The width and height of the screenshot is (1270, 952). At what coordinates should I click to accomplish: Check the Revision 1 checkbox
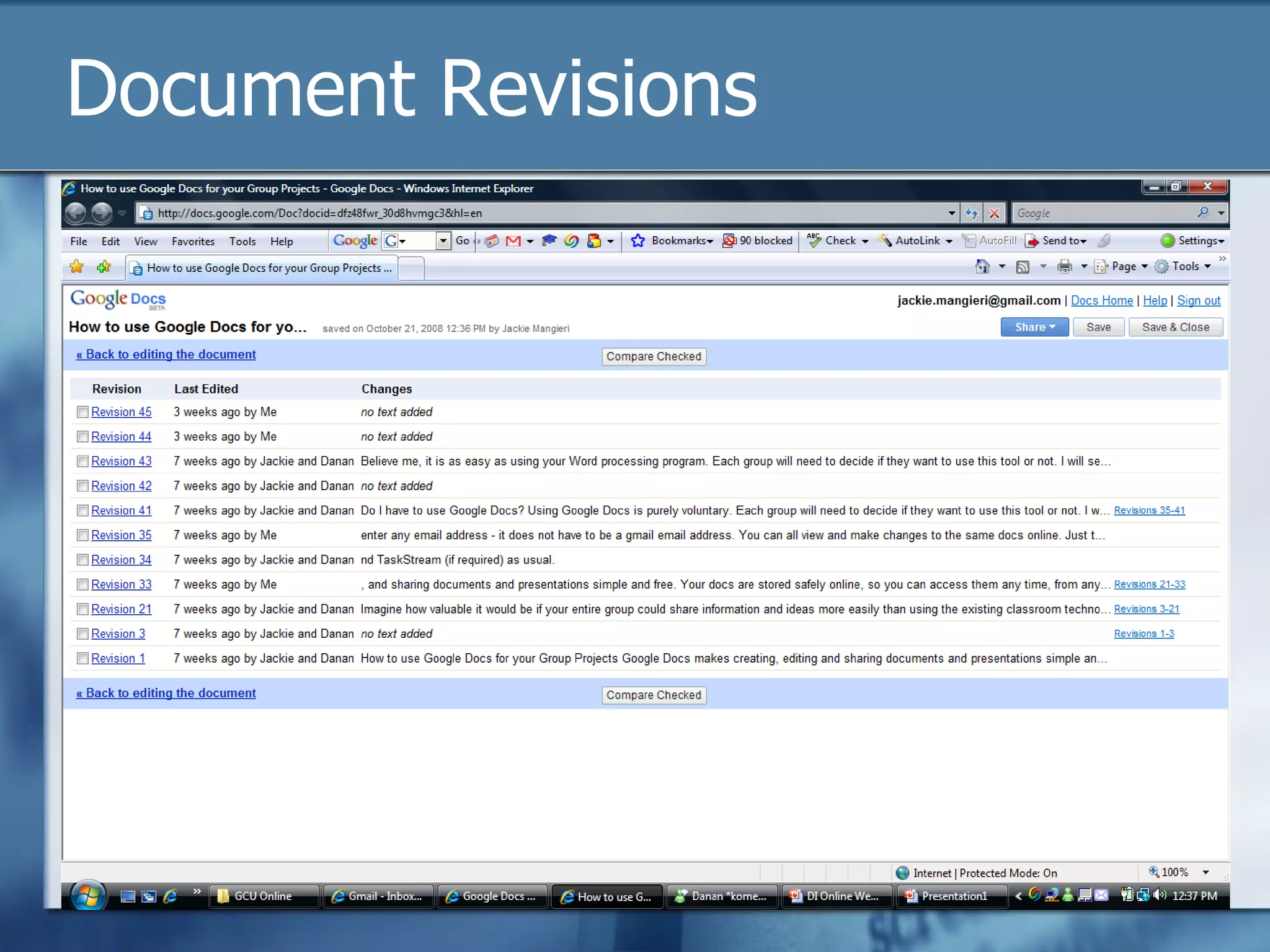[82, 659]
